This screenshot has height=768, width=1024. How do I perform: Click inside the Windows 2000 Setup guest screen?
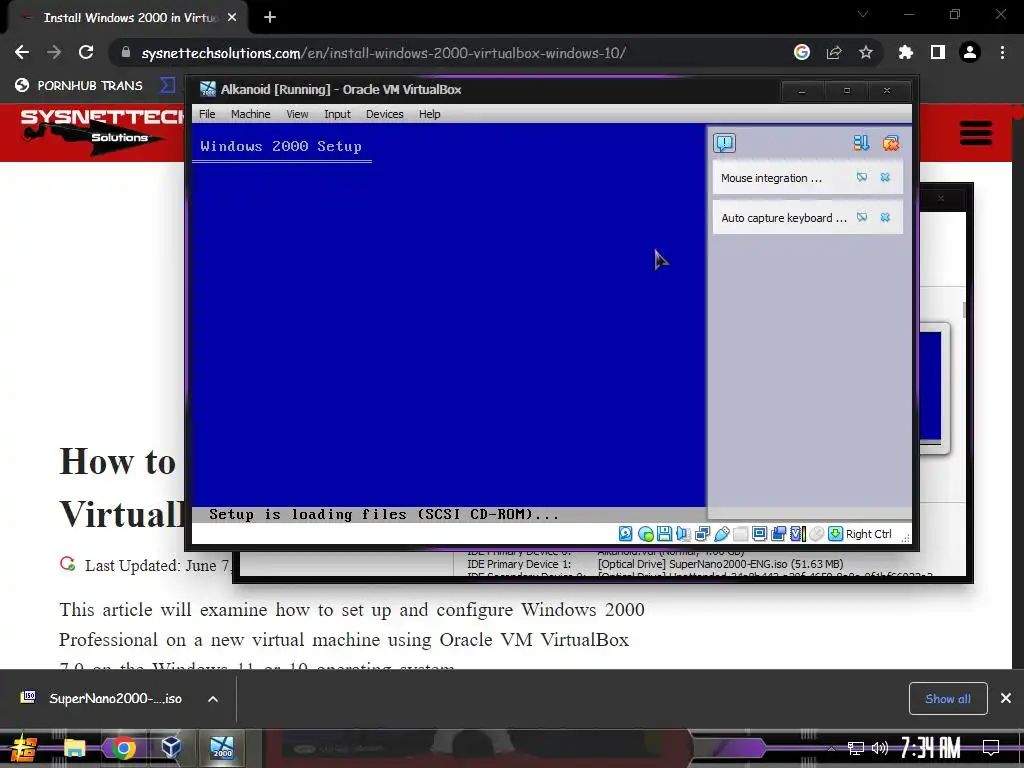pyautogui.click(x=449, y=323)
